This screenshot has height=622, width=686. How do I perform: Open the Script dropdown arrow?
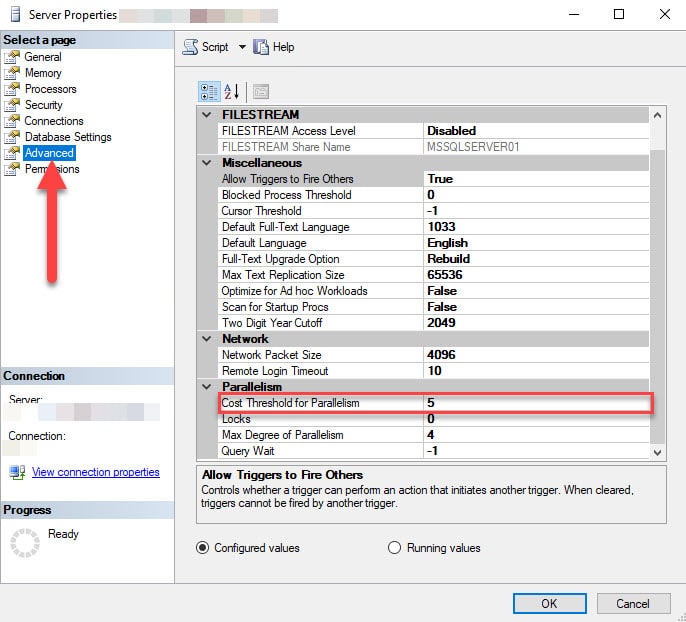[x=242, y=47]
